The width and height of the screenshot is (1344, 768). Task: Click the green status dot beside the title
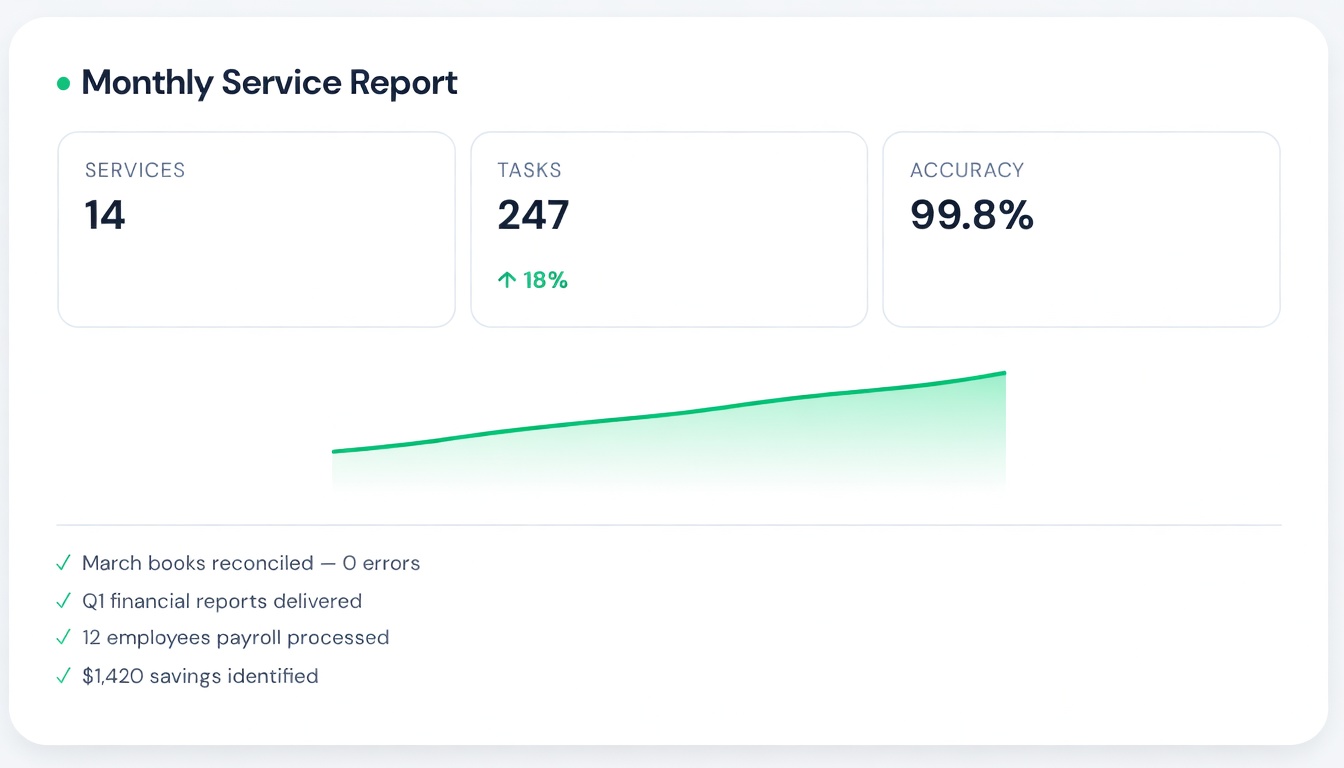tap(64, 84)
